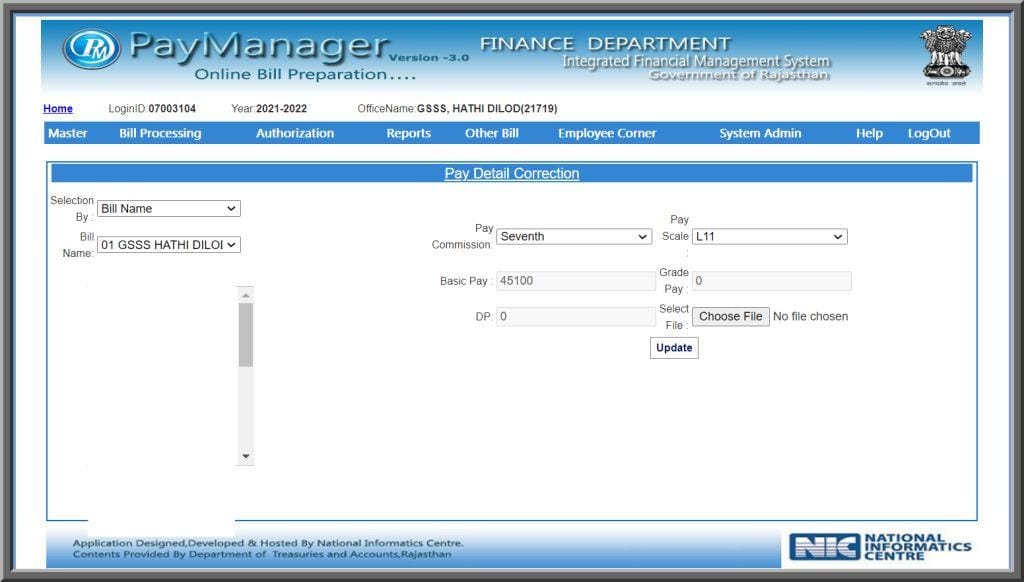This screenshot has height=582, width=1024.
Task: Open the Master menu
Action: [67, 133]
